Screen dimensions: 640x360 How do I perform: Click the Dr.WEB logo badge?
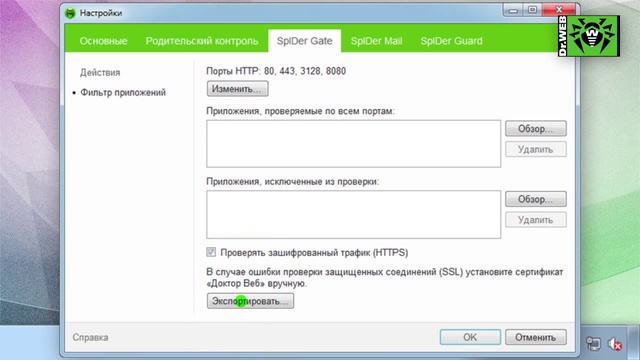[x=589, y=36]
